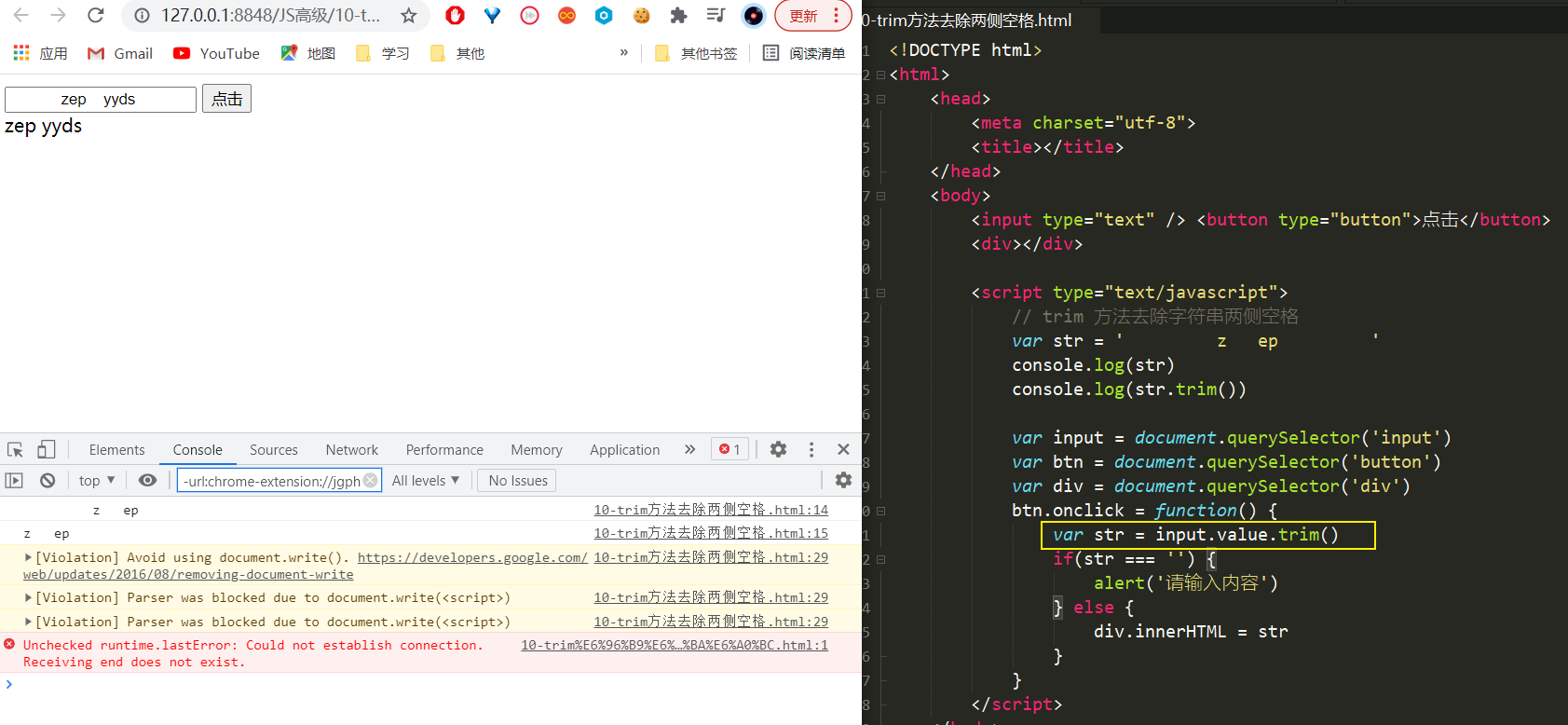Viewport: 1568px width, 725px height.
Task: Clear the console with the ban icon
Action: point(48,481)
